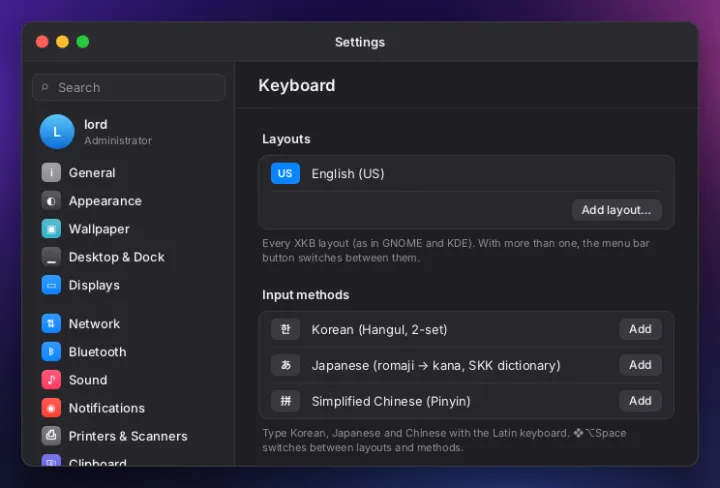Image resolution: width=720 pixels, height=488 pixels.
Task: Focus the Search field
Action: [x=129, y=87]
